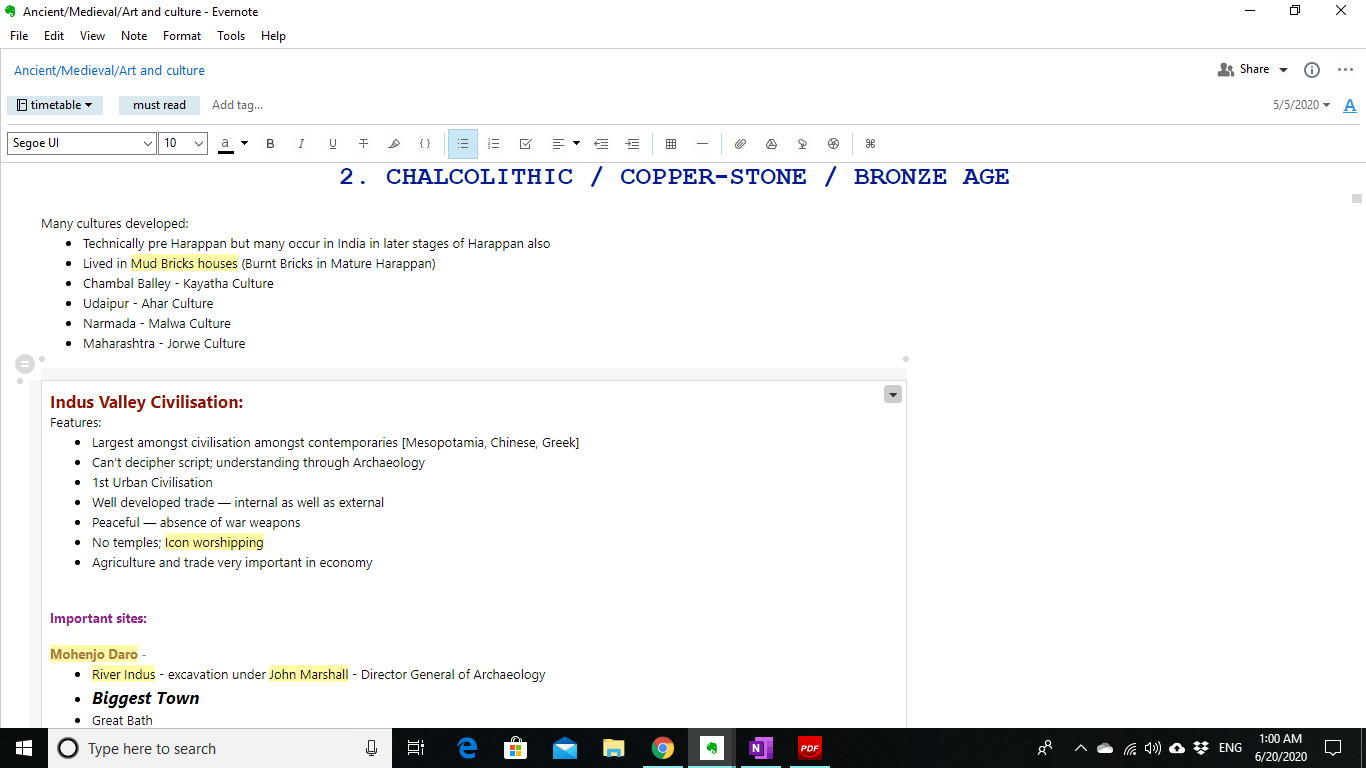Insert a table

[x=671, y=144]
